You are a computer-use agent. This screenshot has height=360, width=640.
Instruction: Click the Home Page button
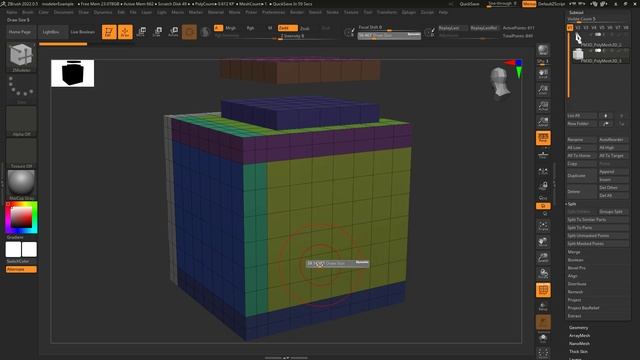[x=20, y=32]
